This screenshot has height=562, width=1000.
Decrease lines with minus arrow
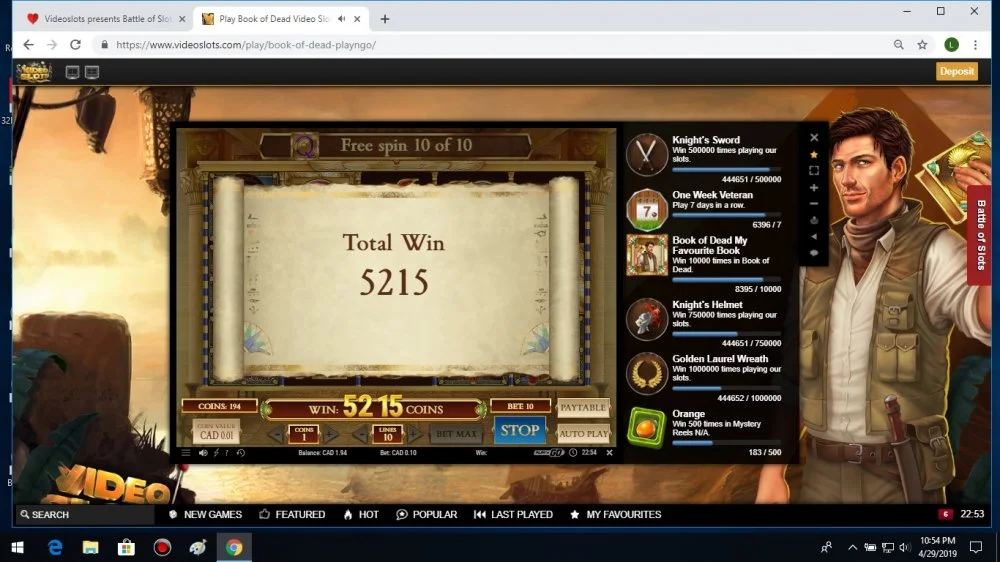tap(360, 434)
